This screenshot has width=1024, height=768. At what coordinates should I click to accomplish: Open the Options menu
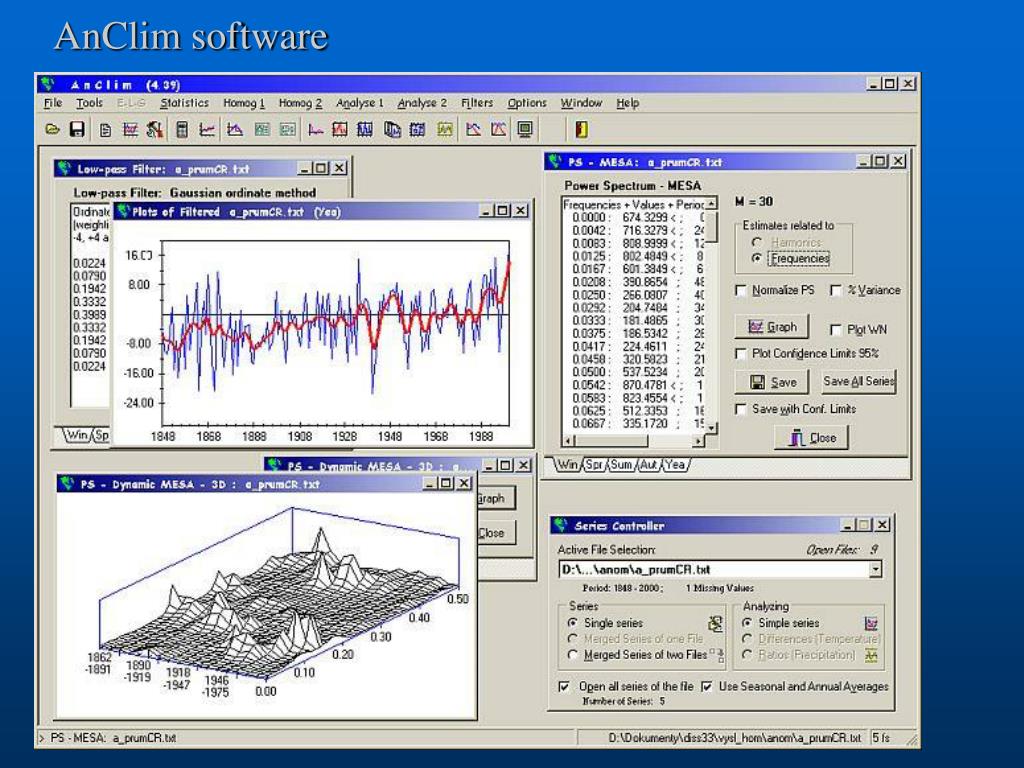coord(526,103)
